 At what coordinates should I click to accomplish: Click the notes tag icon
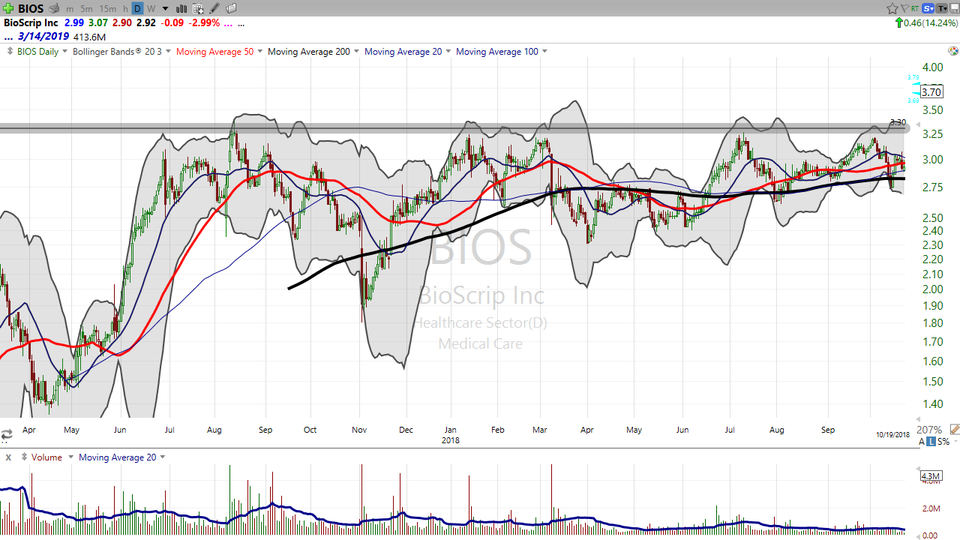coord(231,9)
